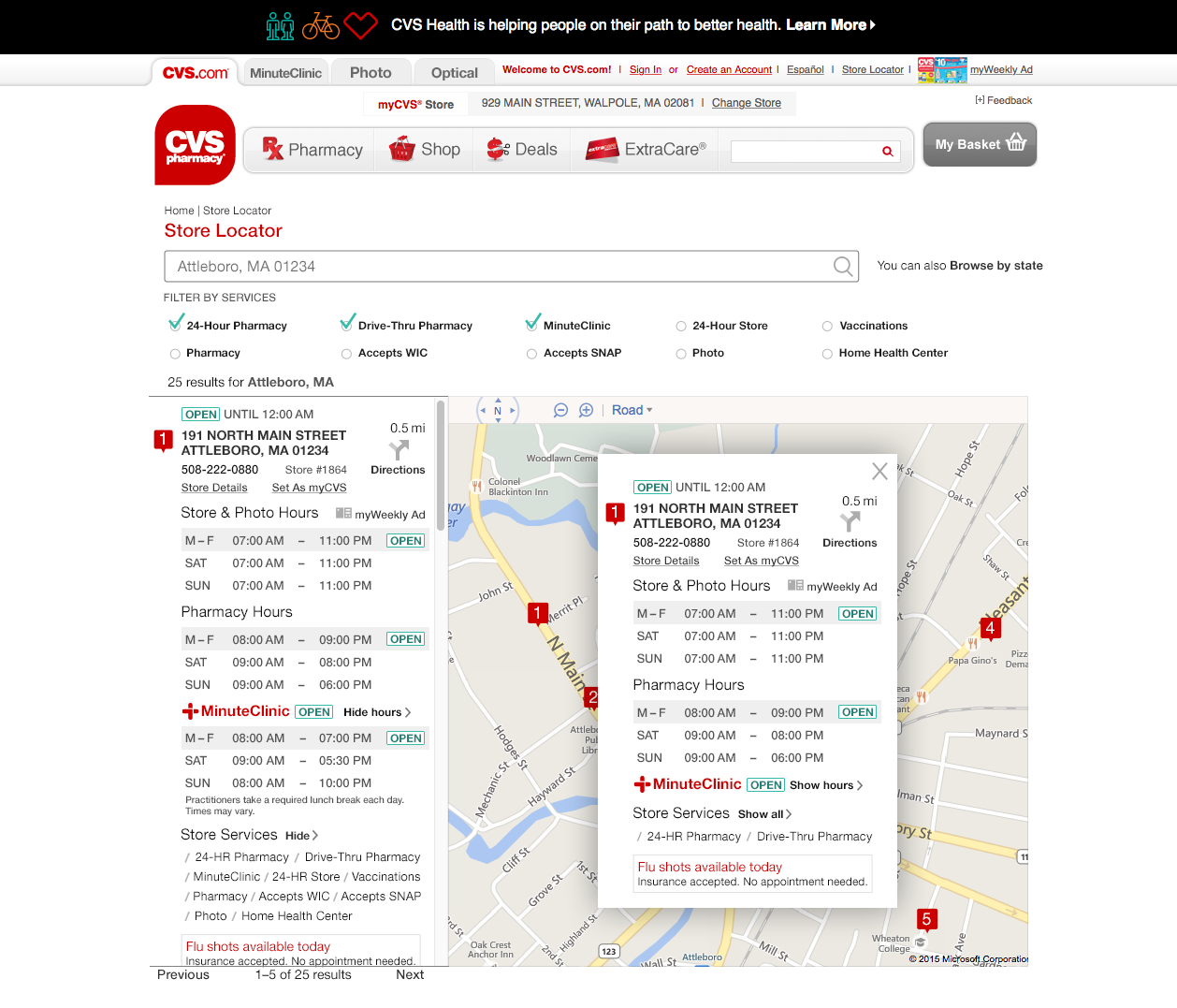Enable the Pharmacy filter
Image resolution: width=1177 pixels, height=1008 pixels.
click(175, 354)
